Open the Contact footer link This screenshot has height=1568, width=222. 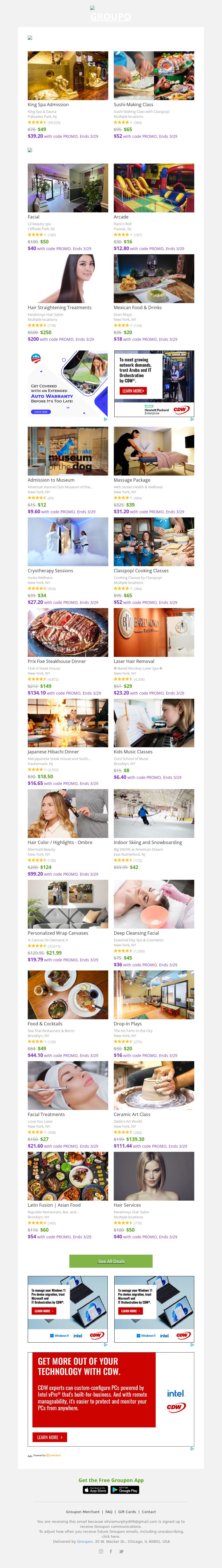coord(149,1511)
